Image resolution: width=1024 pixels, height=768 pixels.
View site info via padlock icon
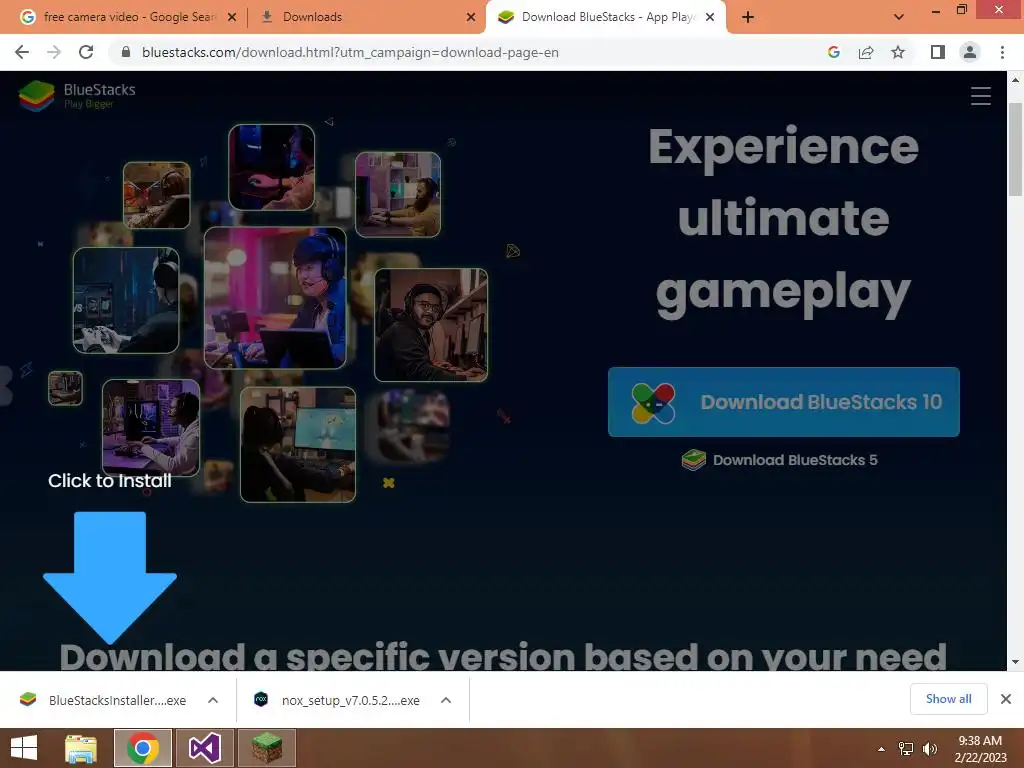[126, 52]
